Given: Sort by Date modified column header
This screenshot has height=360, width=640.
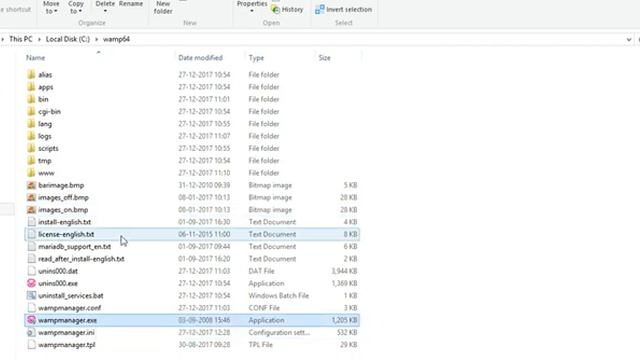Looking at the screenshot, I should [200, 58].
